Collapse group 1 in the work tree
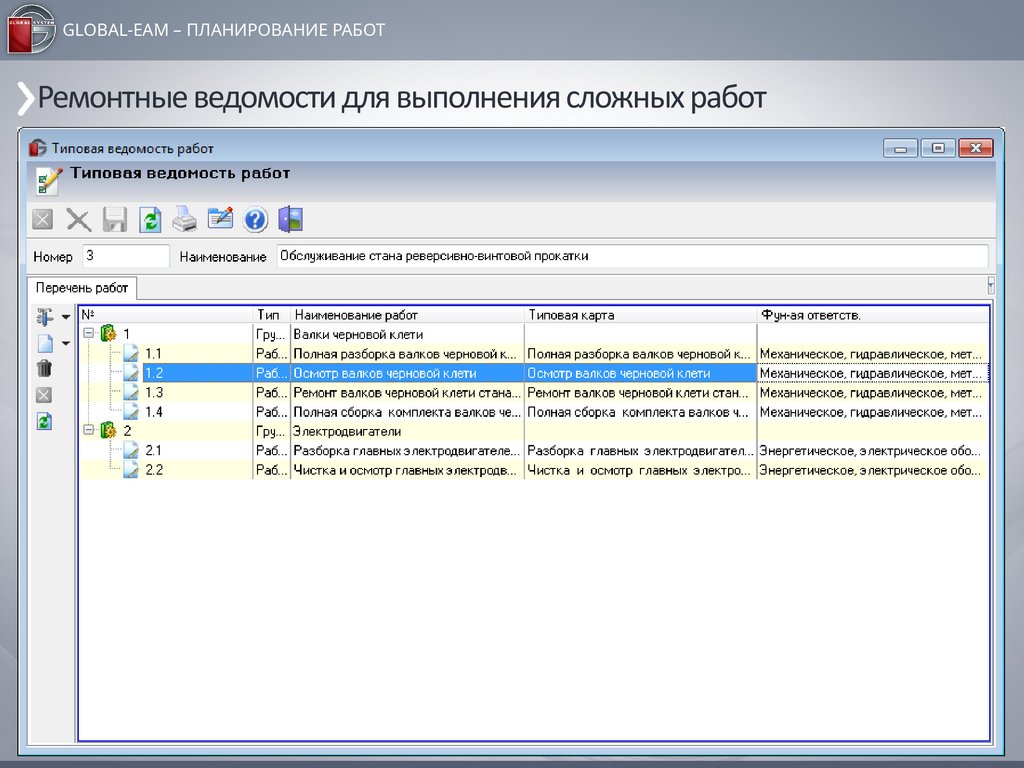Screen dimensions: 1024x768 tap(88, 334)
